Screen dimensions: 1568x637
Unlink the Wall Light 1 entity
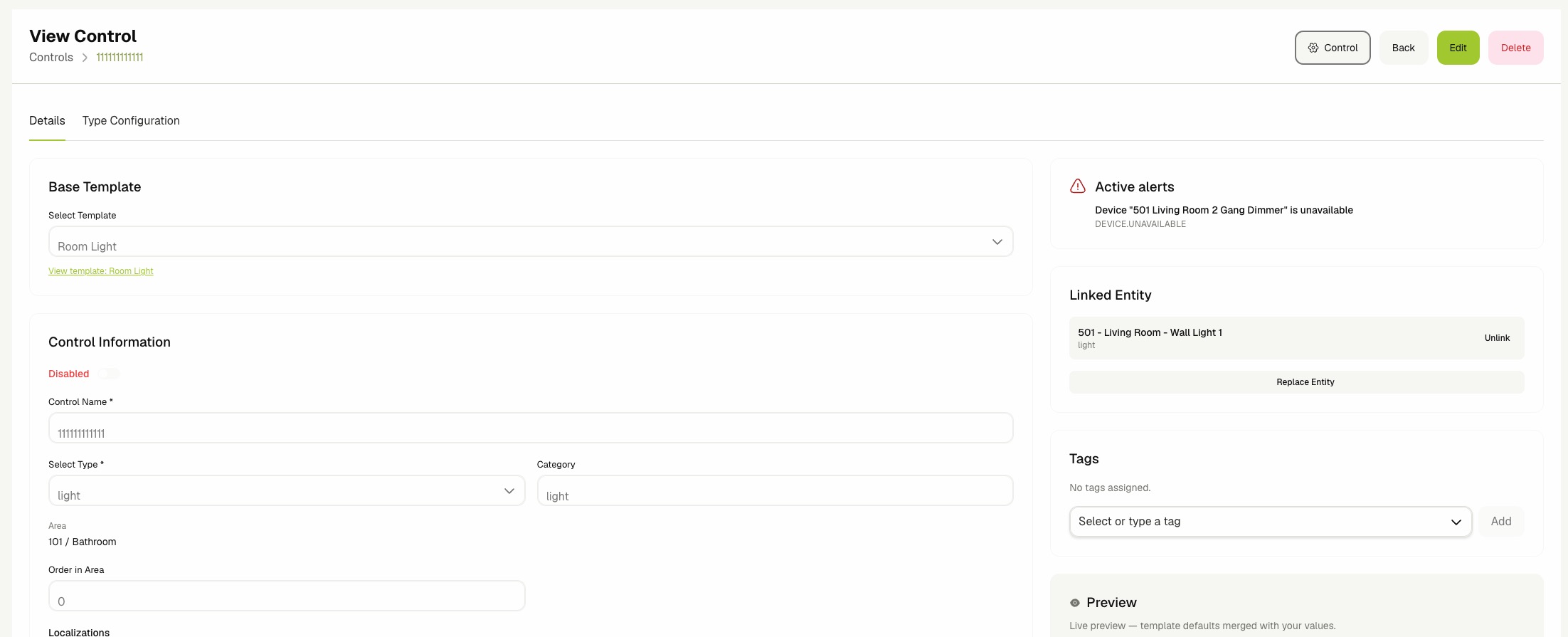click(x=1497, y=338)
